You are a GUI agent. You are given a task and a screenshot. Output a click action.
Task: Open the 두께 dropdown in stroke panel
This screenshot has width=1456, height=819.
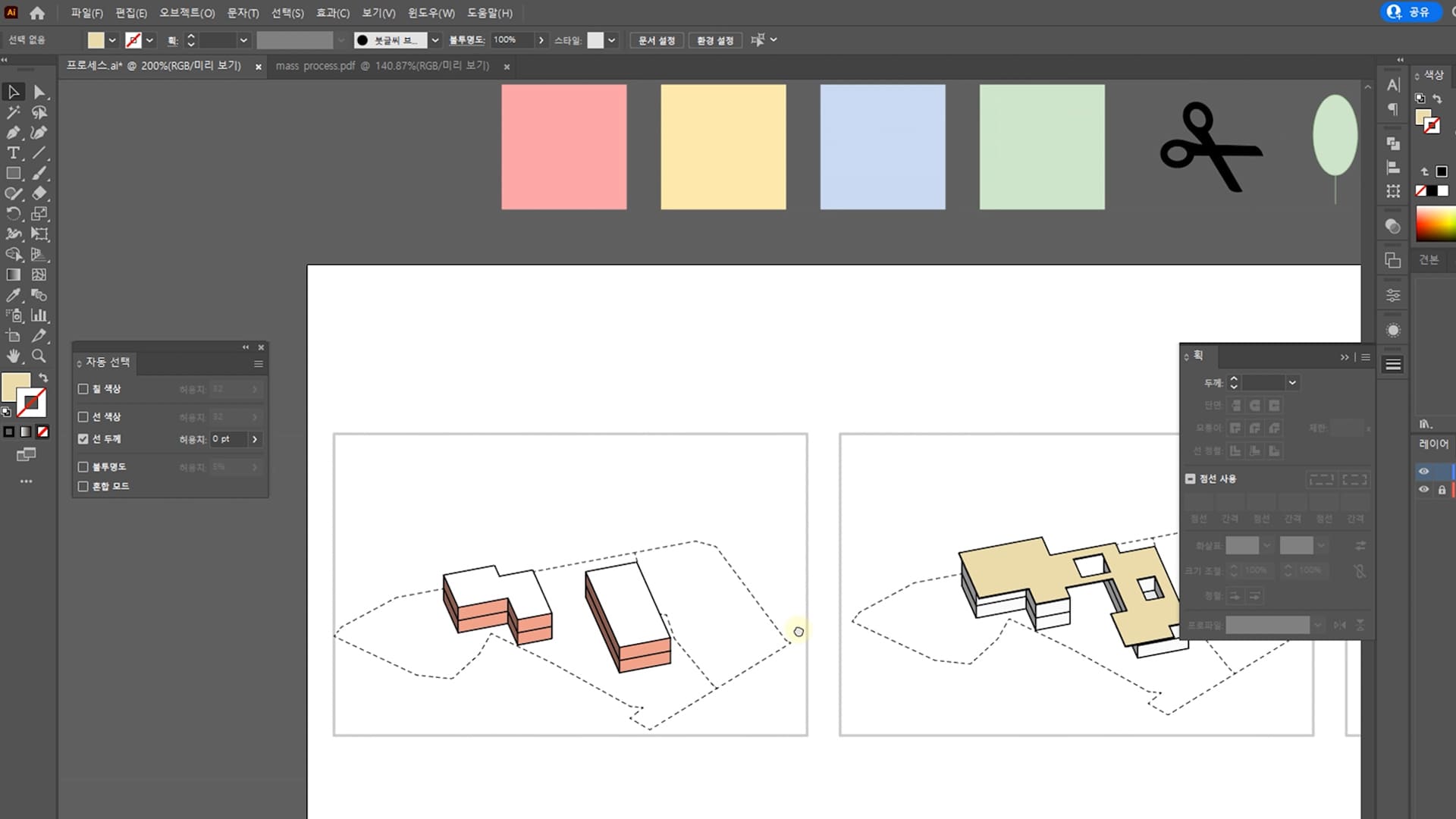[1292, 383]
